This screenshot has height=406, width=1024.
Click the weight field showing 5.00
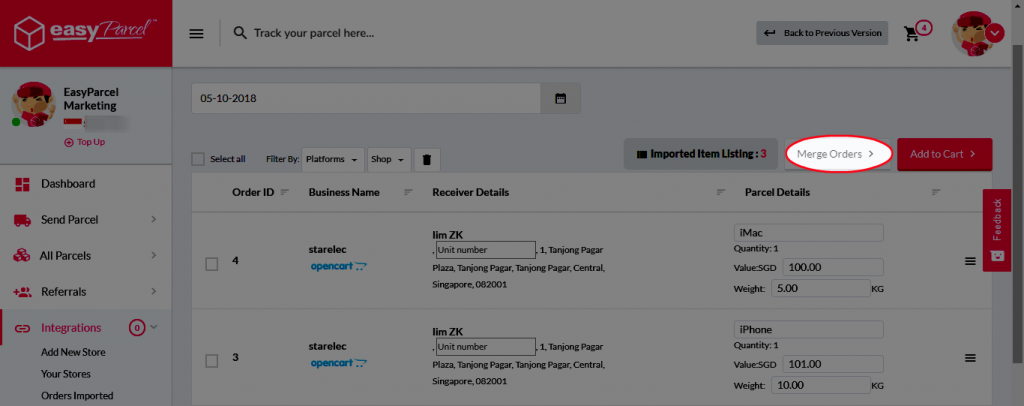coord(820,289)
